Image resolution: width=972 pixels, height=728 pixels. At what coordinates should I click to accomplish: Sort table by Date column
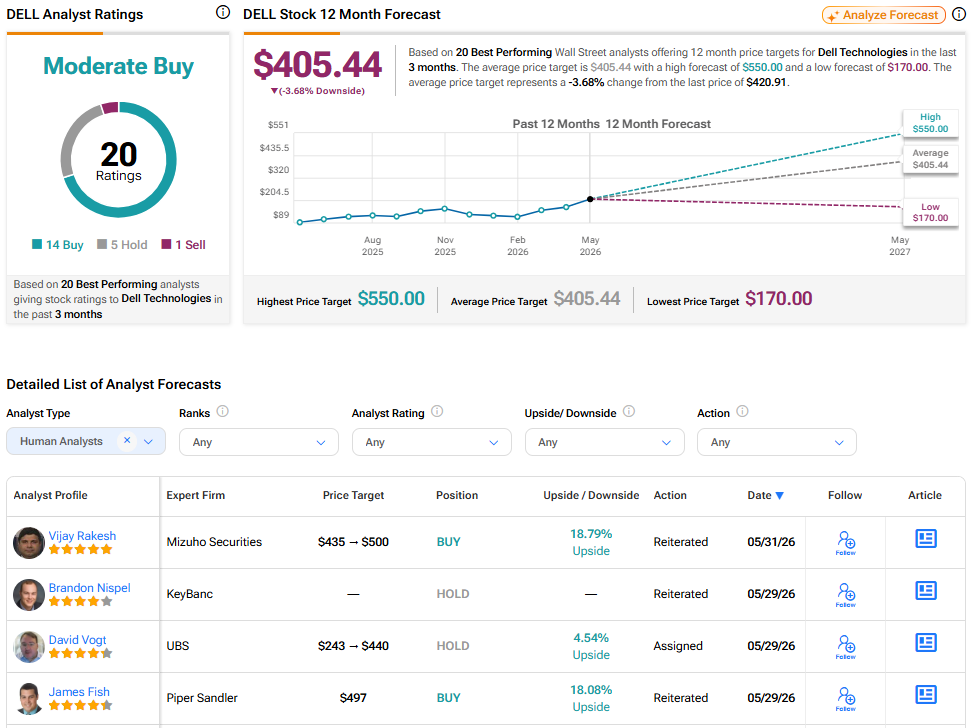[766, 495]
